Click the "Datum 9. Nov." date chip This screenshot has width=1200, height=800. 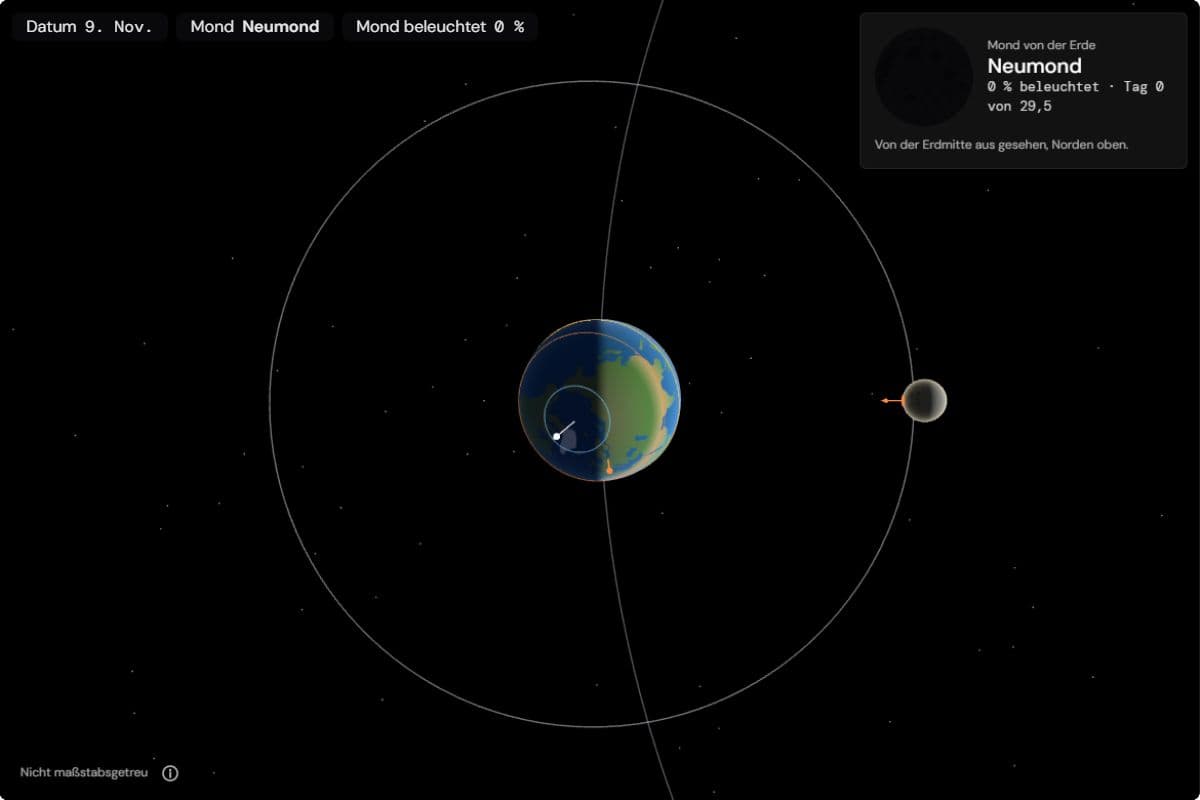[89, 27]
